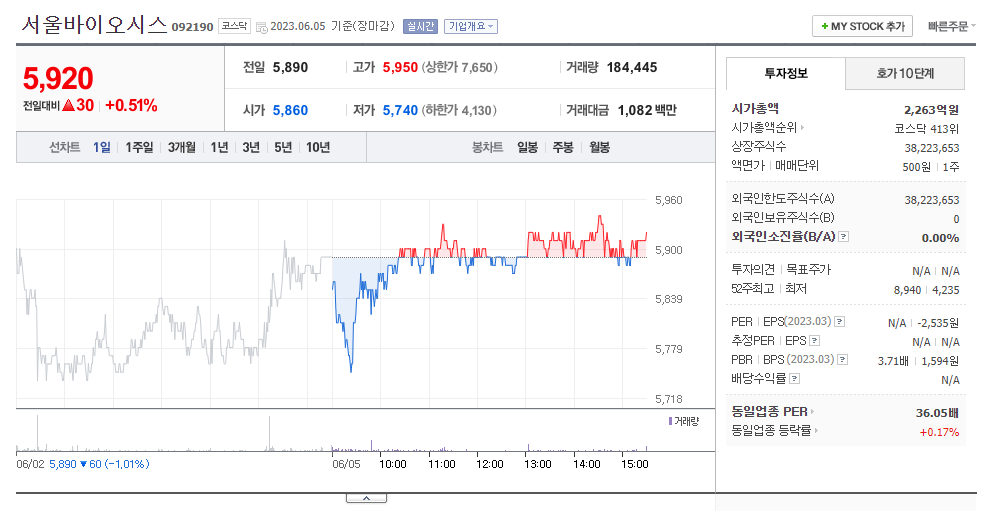Click the calendar icon beside 2023.06.05

pos(262,27)
